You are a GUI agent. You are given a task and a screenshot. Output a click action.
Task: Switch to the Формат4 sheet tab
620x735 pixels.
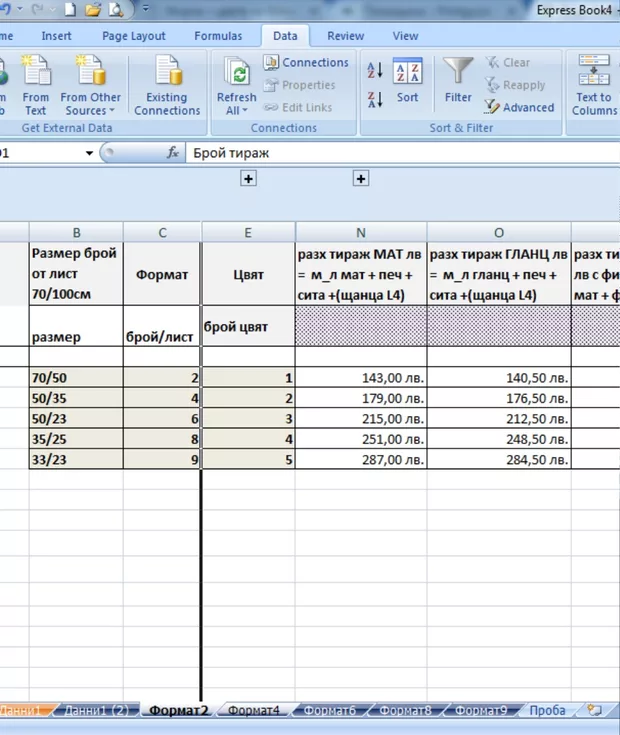click(x=254, y=711)
